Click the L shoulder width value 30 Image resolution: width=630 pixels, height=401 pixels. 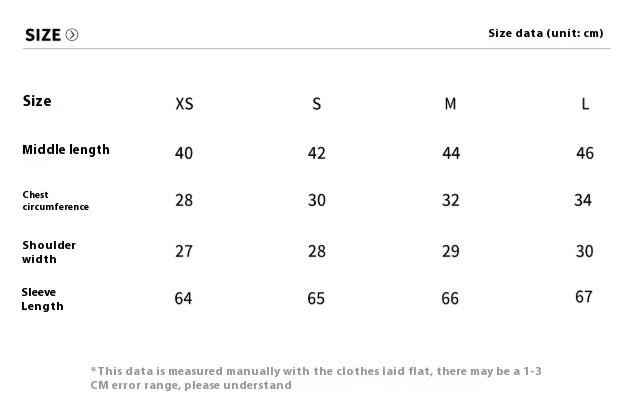point(585,252)
